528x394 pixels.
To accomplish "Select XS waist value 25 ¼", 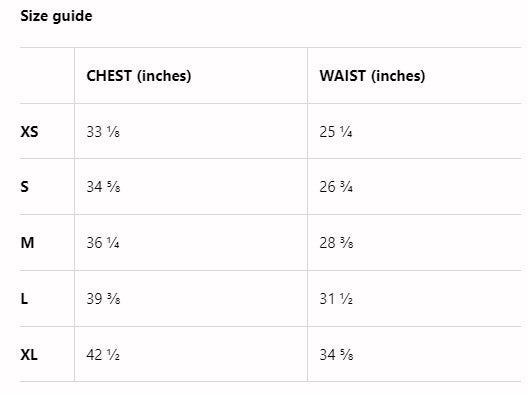I will [336, 132].
